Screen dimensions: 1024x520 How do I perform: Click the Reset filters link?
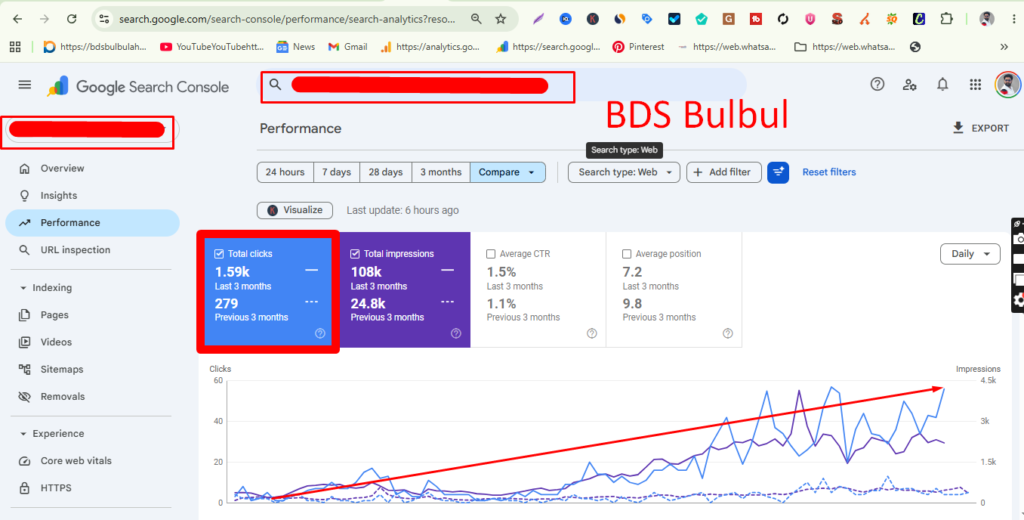coord(829,172)
